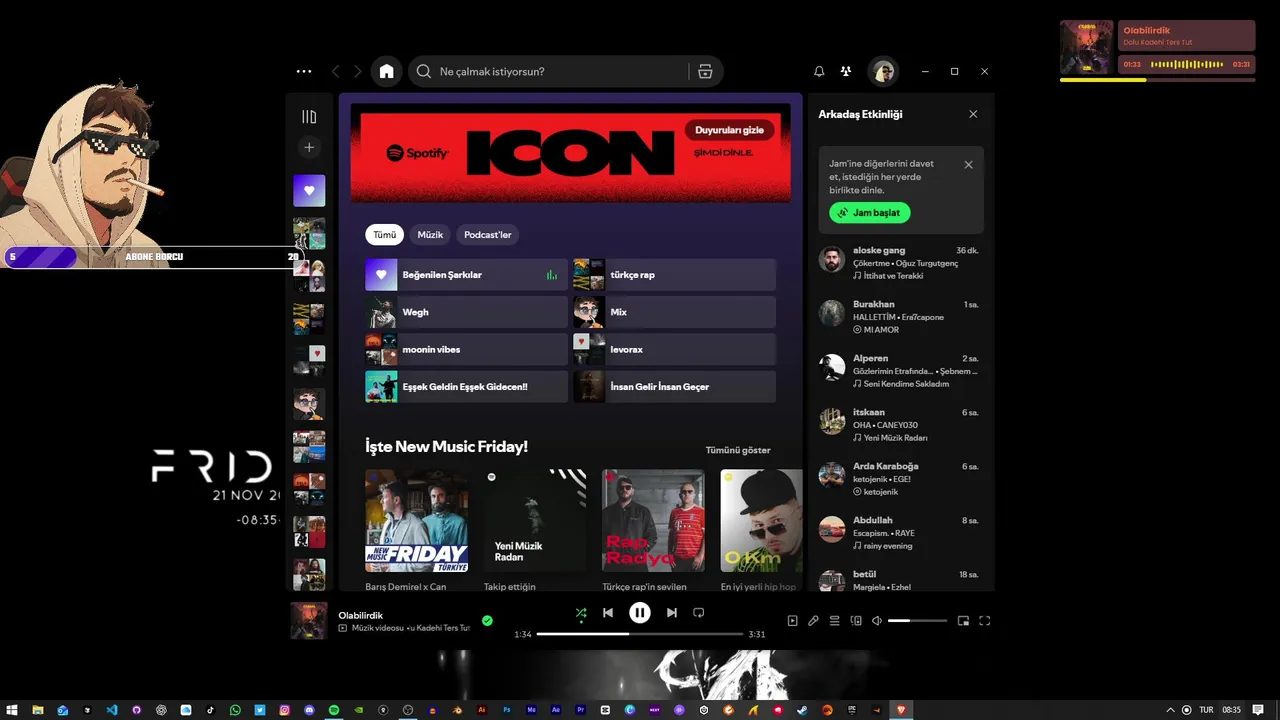Screen dimensions: 1280x720
Task: Open the Windows Start menu
Action: tap(12, 710)
